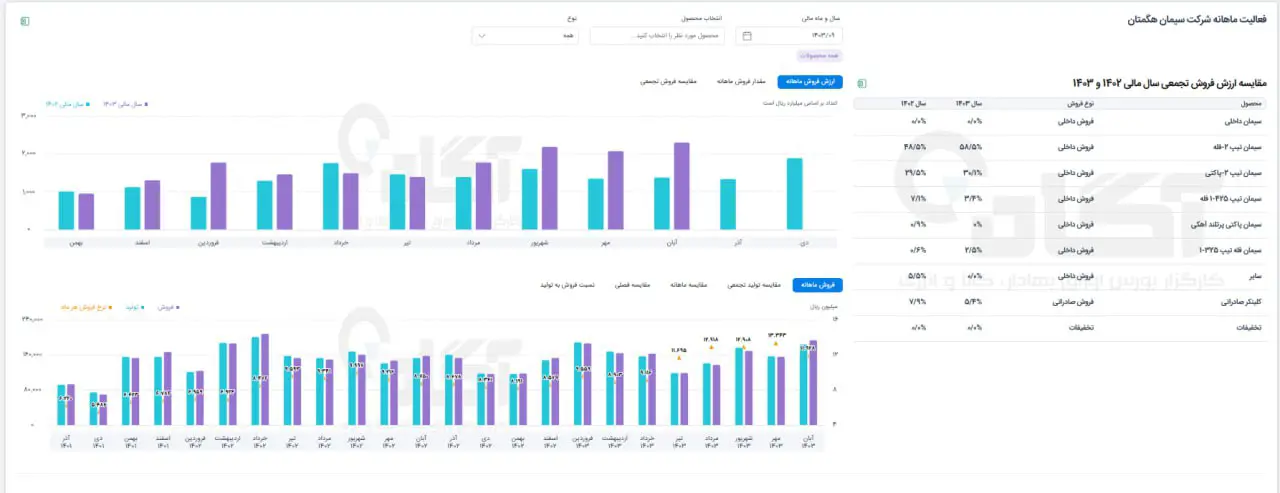Open the calendar date picker icon
The width and height of the screenshot is (1280, 493).
(746, 36)
